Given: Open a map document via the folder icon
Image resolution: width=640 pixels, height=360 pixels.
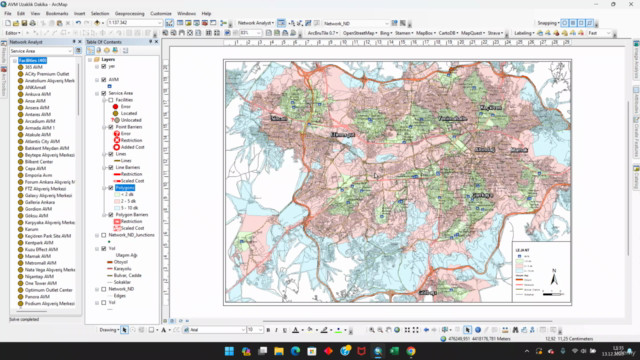Looking at the screenshot, I should click(x=16, y=23).
